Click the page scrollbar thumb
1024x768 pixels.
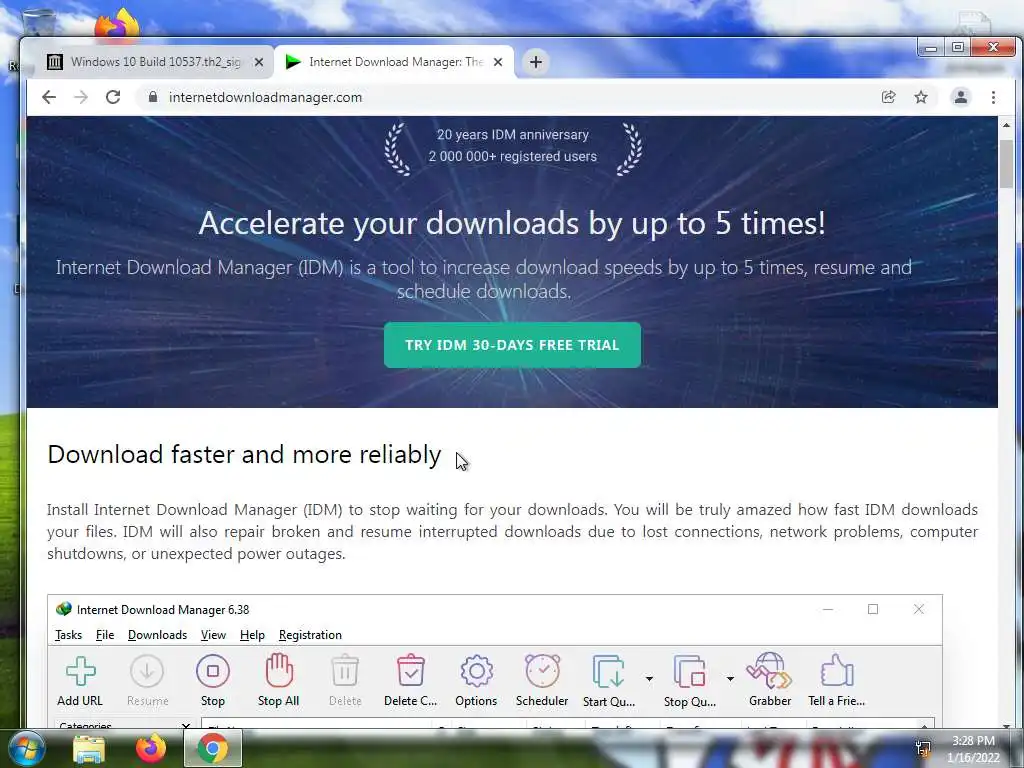click(x=1006, y=164)
